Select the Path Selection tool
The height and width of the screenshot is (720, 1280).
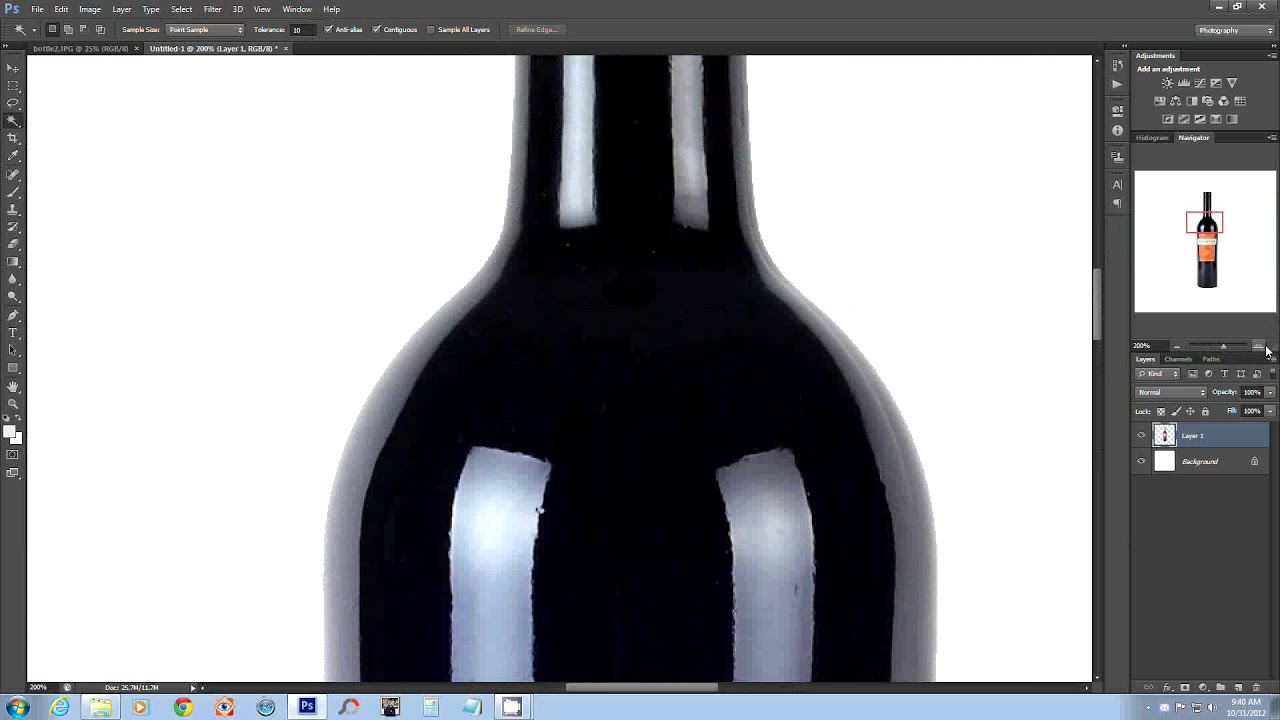(x=13, y=350)
